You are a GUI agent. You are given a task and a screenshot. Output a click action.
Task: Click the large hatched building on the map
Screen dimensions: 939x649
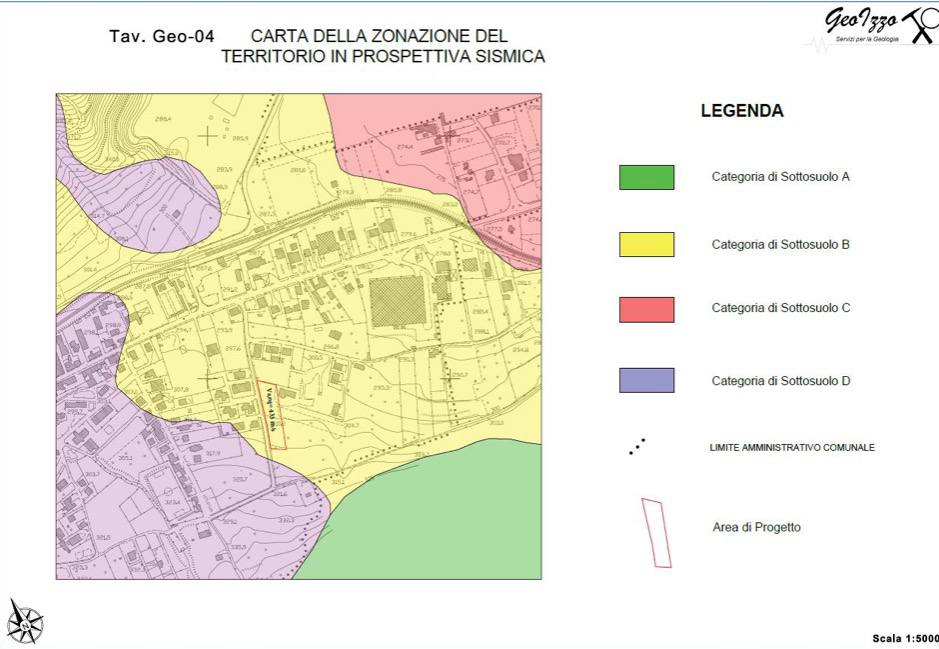[397, 301]
